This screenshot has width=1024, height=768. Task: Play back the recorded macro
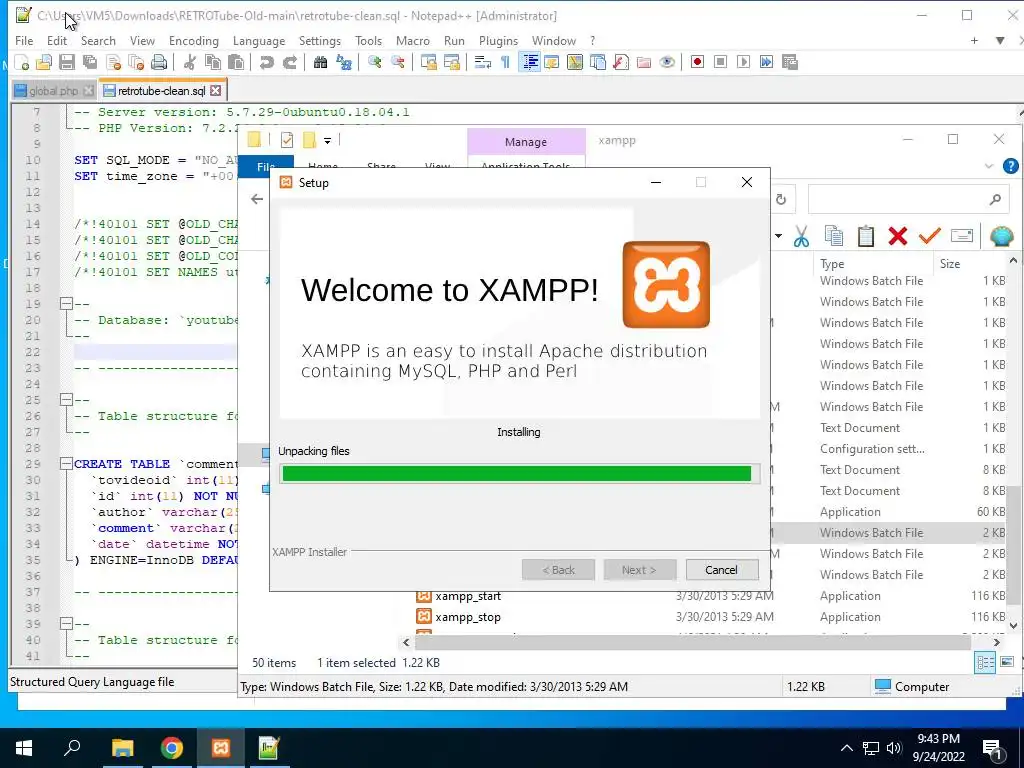[x=743, y=62]
